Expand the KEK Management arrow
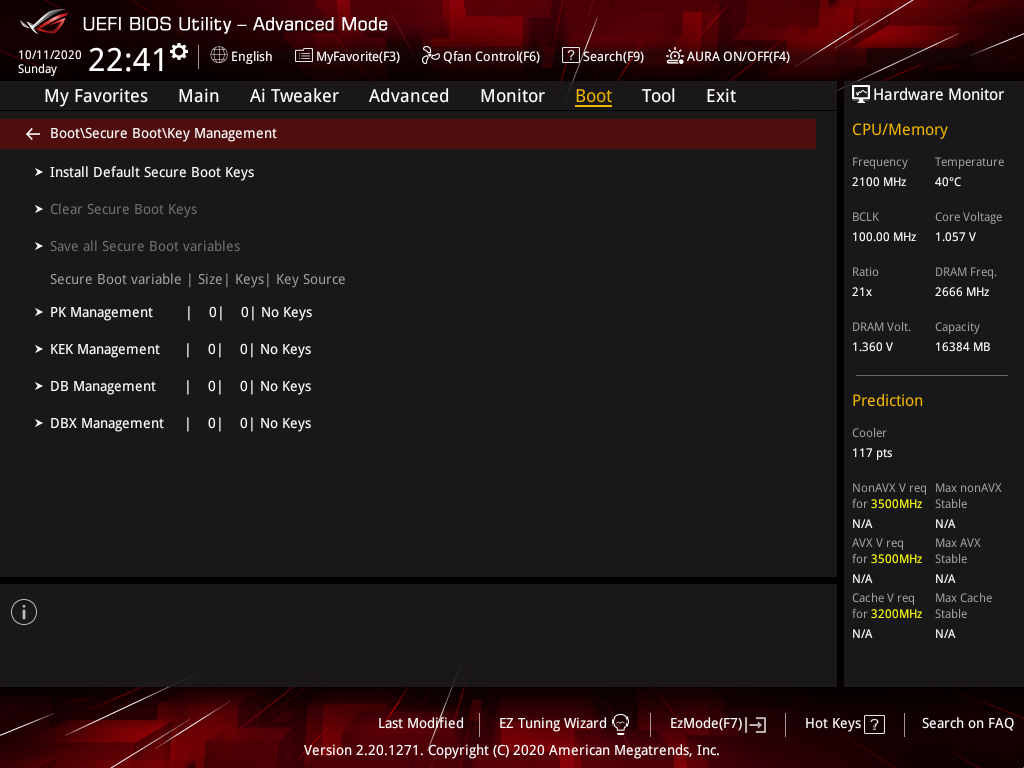1024x768 pixels. [39, 349]
